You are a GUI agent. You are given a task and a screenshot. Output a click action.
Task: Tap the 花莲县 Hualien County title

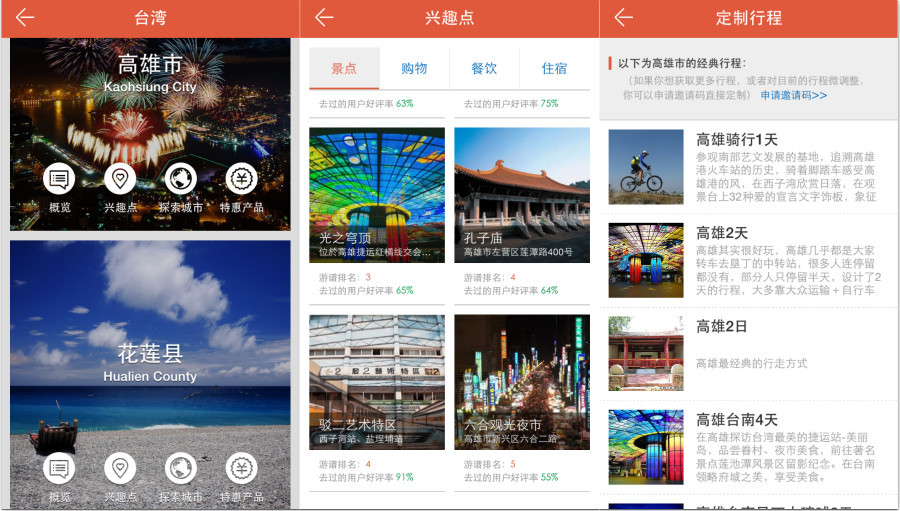click(150, 363)
